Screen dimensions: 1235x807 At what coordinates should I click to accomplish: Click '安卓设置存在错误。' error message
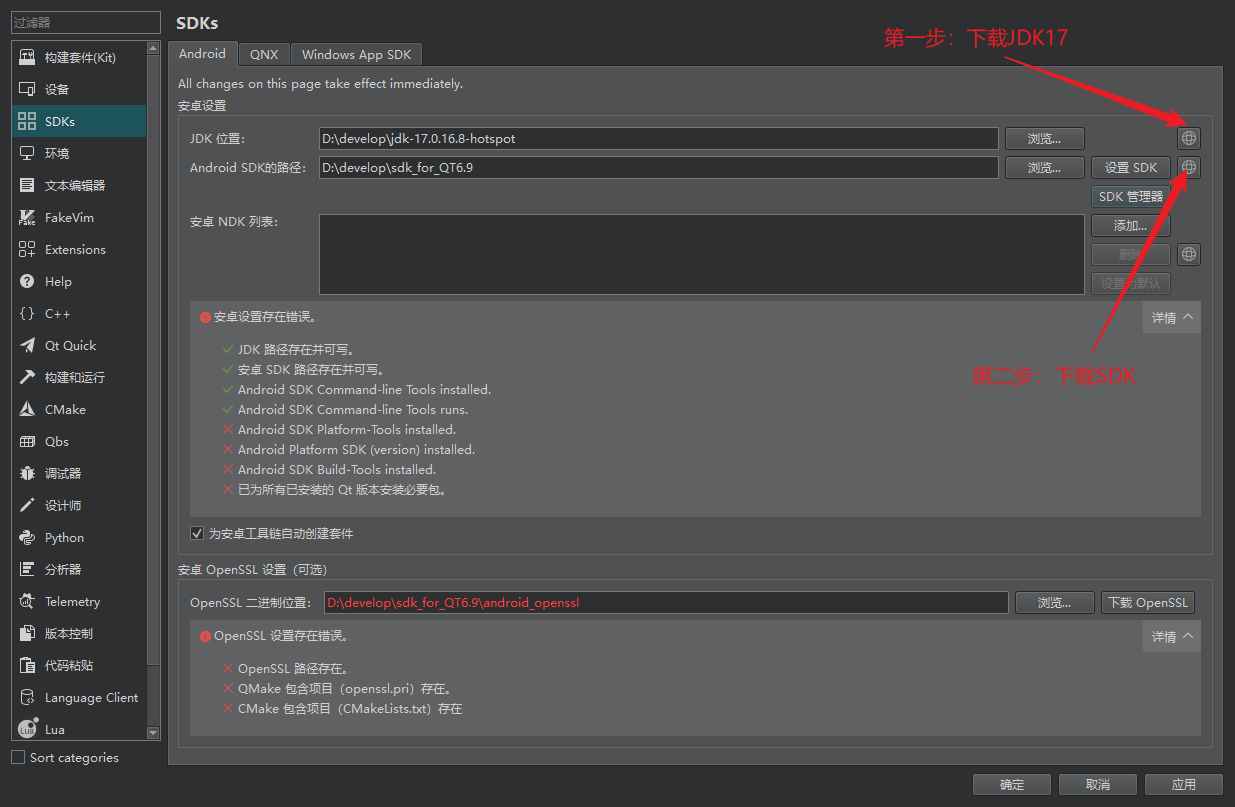pyautogui.click(x=265, y=317)
